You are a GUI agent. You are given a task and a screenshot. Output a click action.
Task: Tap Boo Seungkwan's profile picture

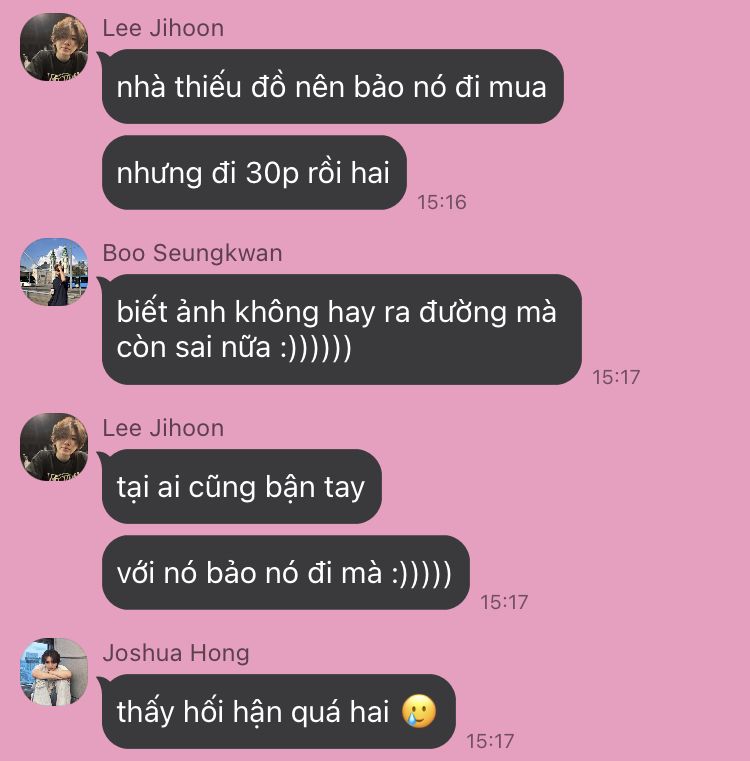coord(54,272)
